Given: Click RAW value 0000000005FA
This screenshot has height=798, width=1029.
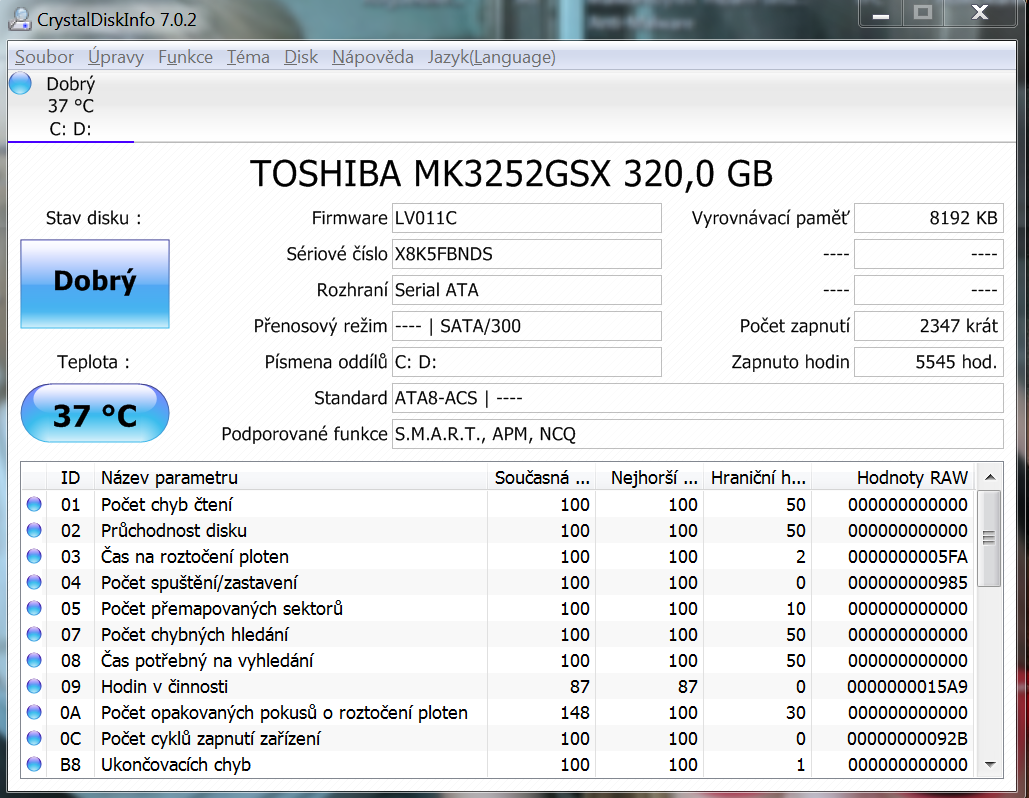Looking at the screenshot, I should tap(908, 556).
